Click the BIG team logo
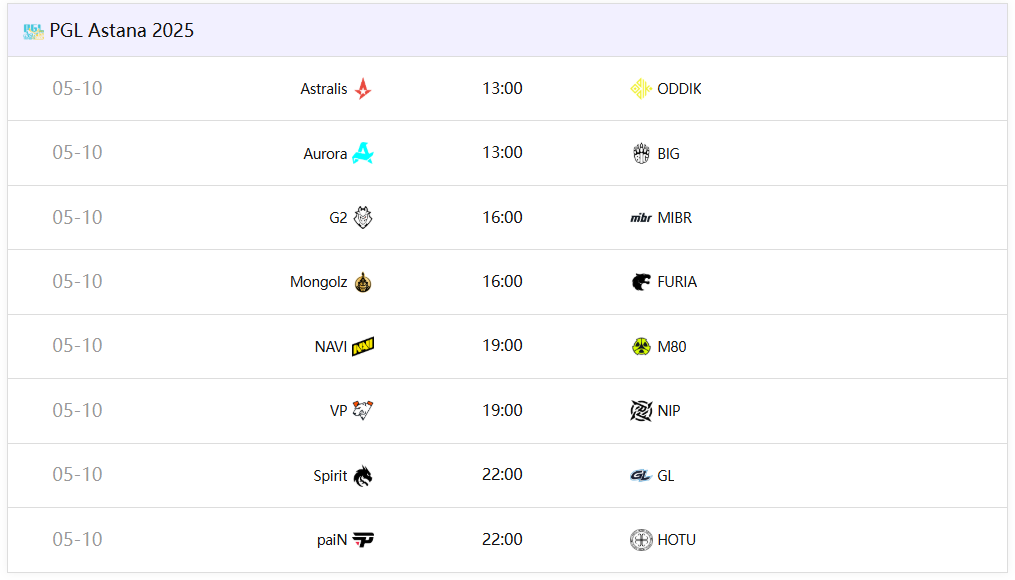Viewport: 1015px width, 580px height. click(x=641, y=153)
